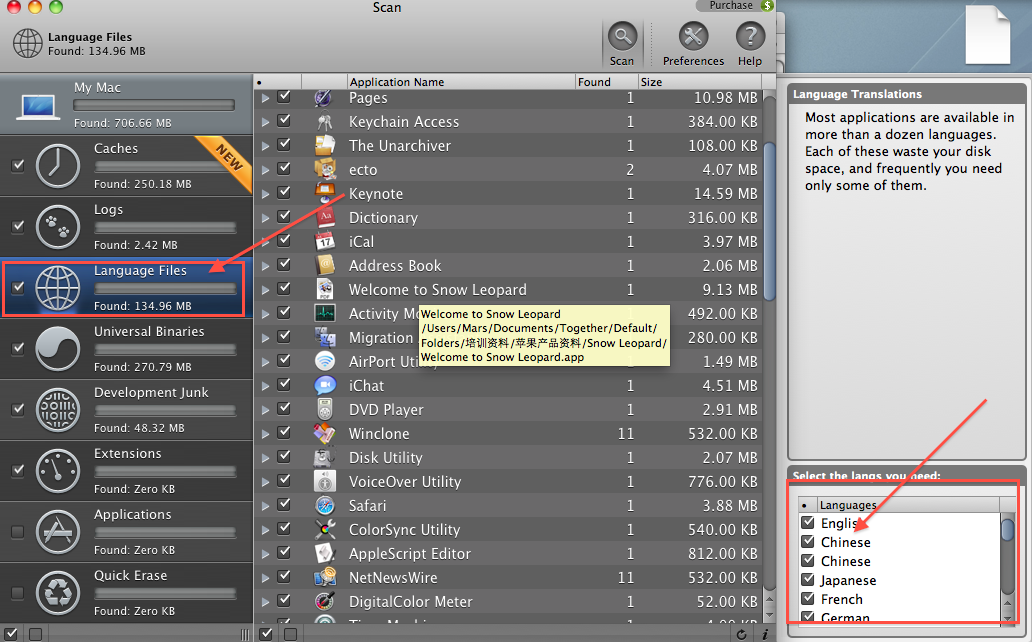The width and height of the screenshot is (1032, 642).
Task: Open the Help question mark icon
Action: pos(750,37)
